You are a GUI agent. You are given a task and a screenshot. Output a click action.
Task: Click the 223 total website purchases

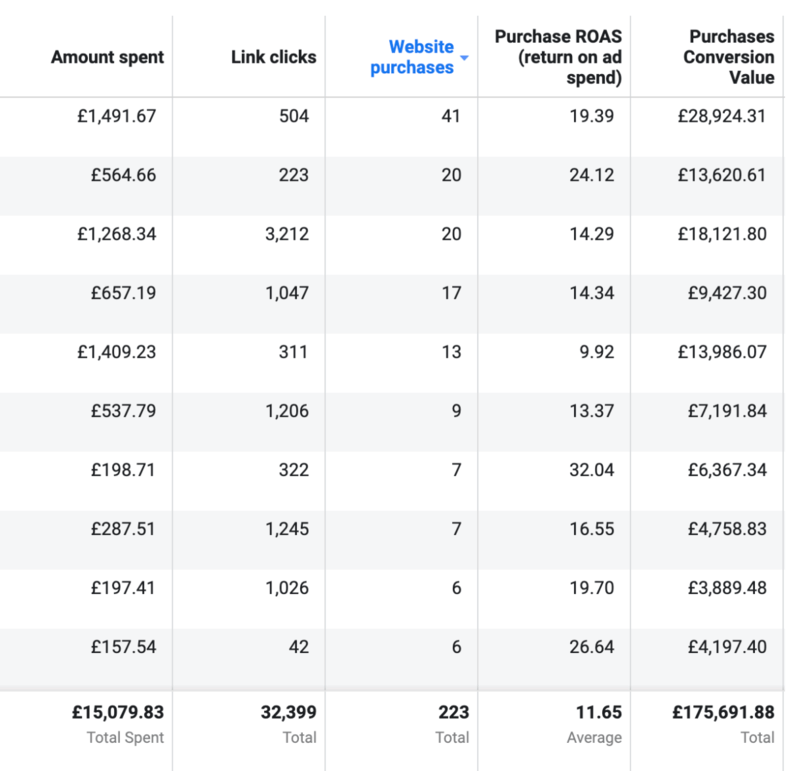coord(453,713)
